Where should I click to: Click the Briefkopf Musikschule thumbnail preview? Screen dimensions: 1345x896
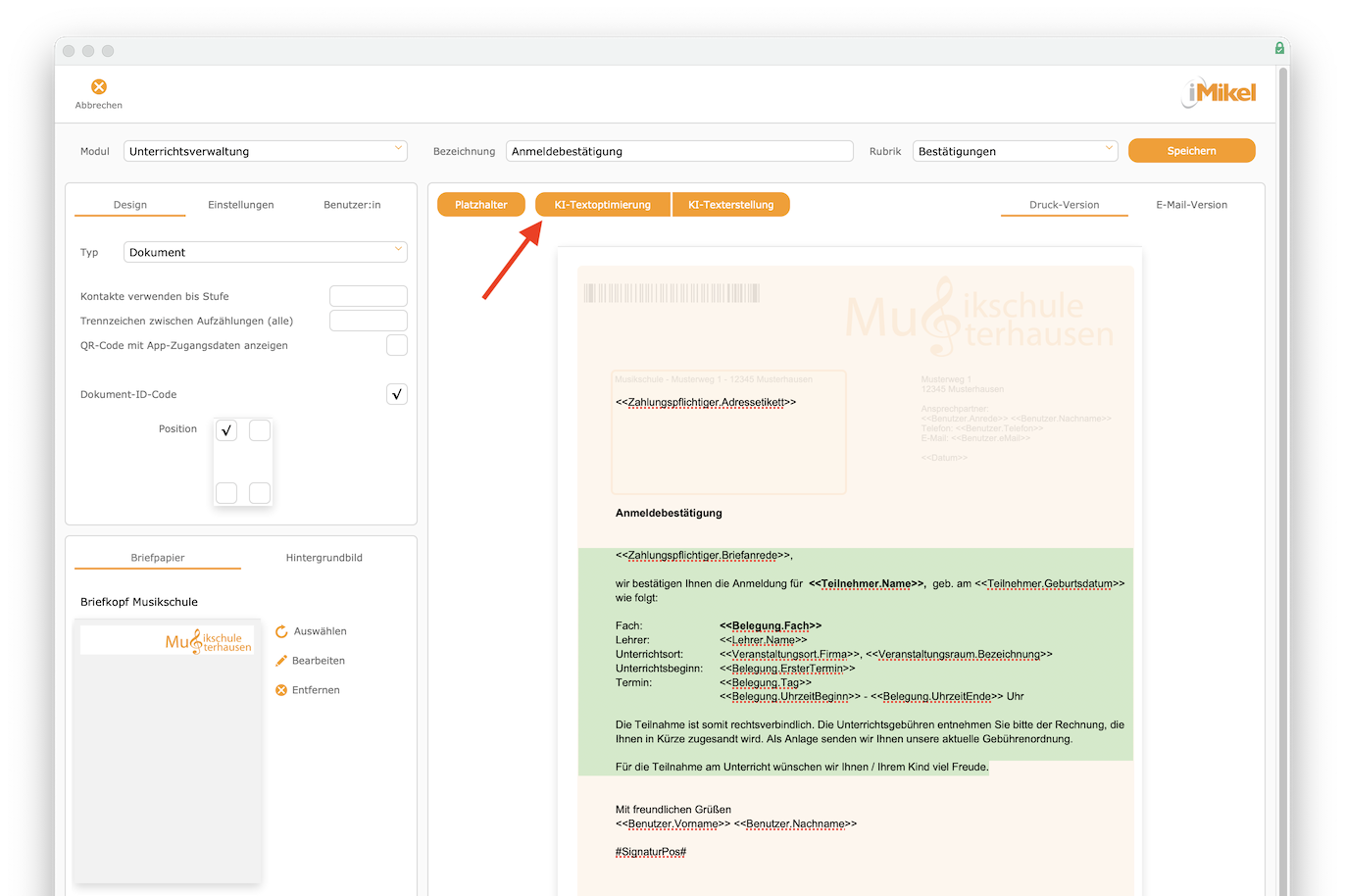pos(168,751)
